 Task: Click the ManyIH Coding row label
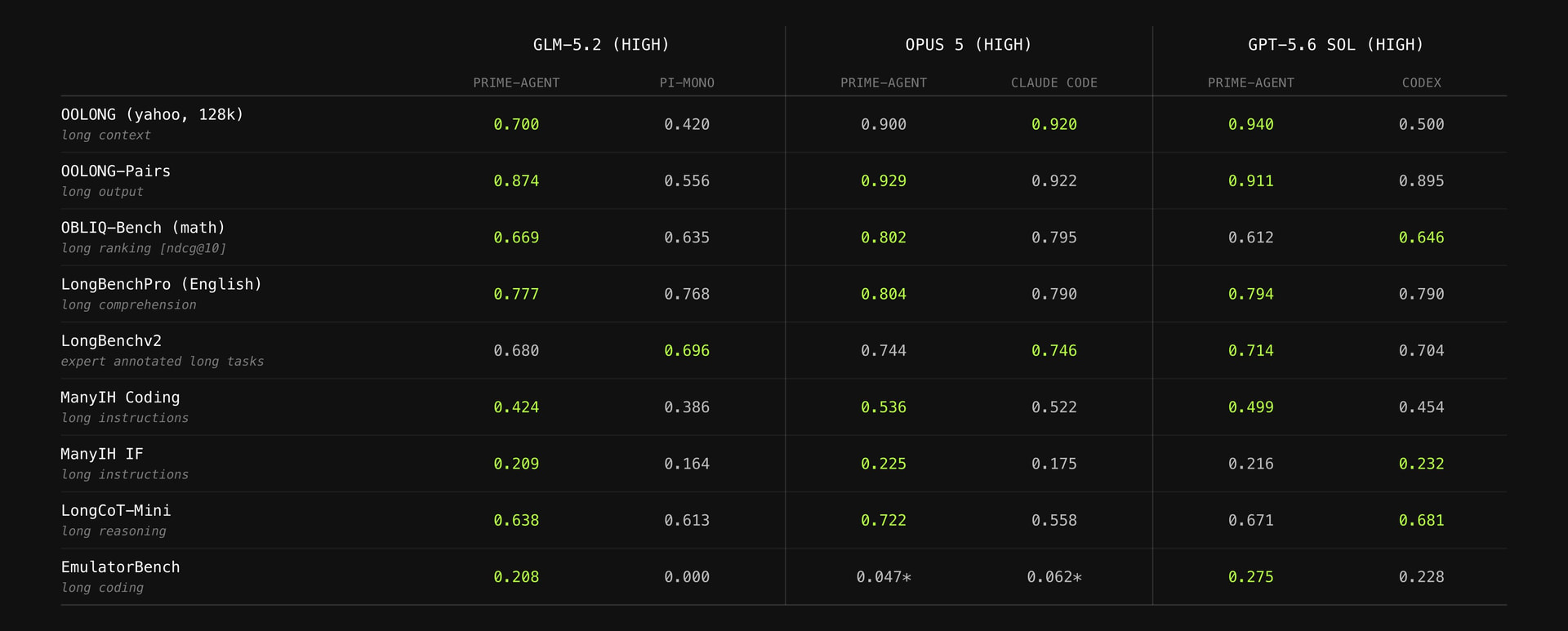click(x=120, y=398)
